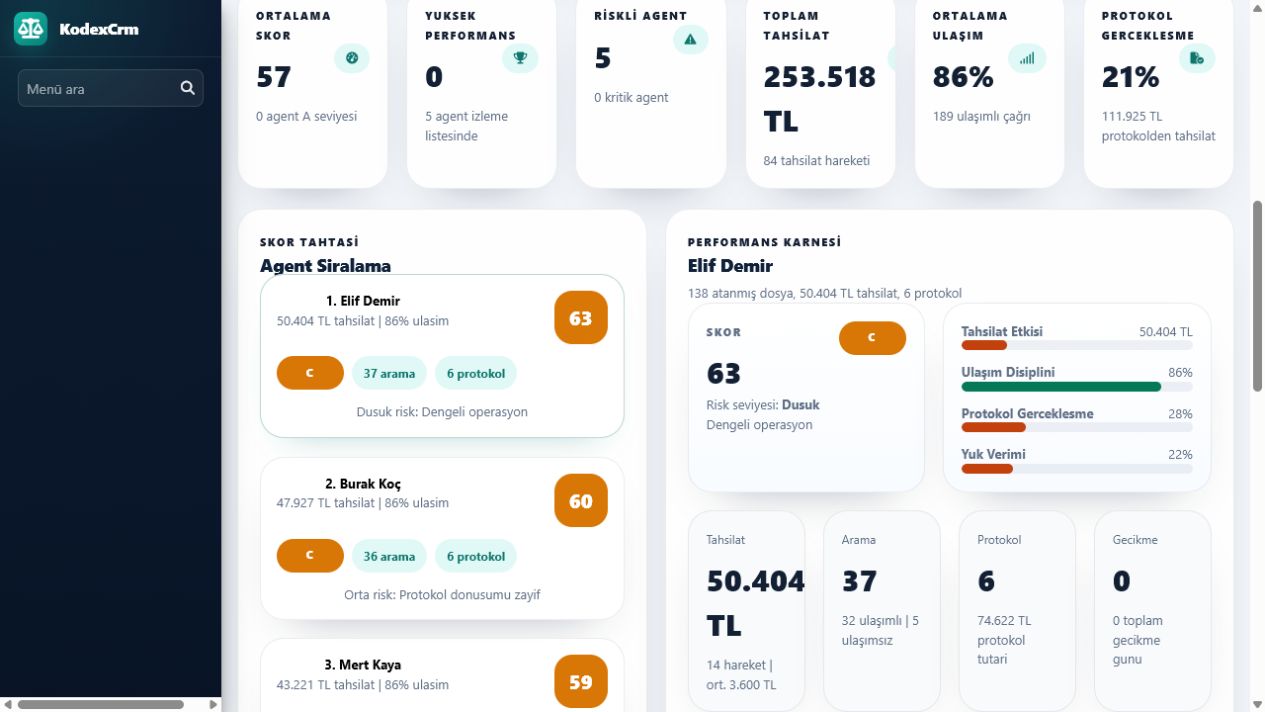Click '5 agent izleme listesinde' text
Viewport: 1265px width, 712px height.
point(466,126)
